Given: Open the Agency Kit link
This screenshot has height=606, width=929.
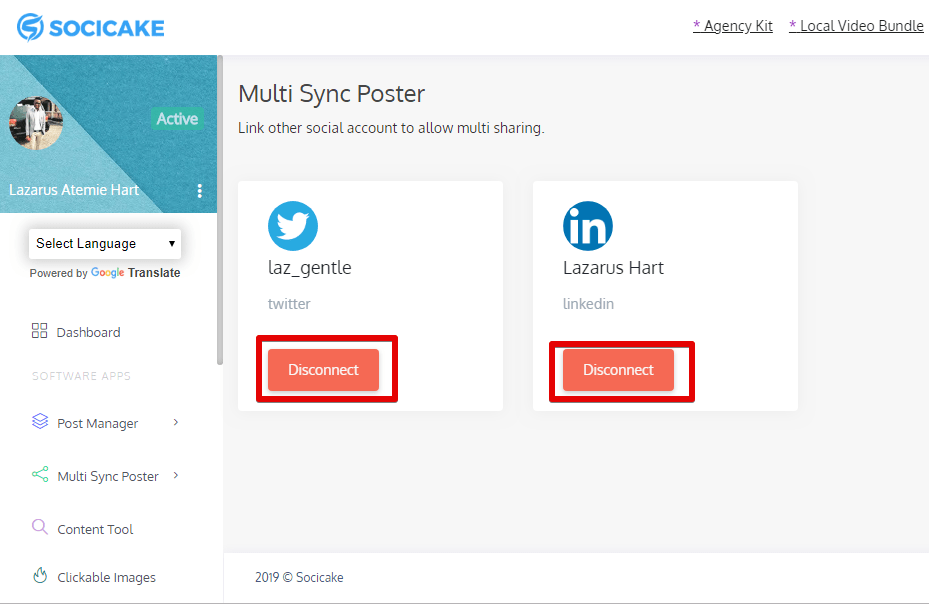Looking at the screenshot, I should click(x=733, y=26).
